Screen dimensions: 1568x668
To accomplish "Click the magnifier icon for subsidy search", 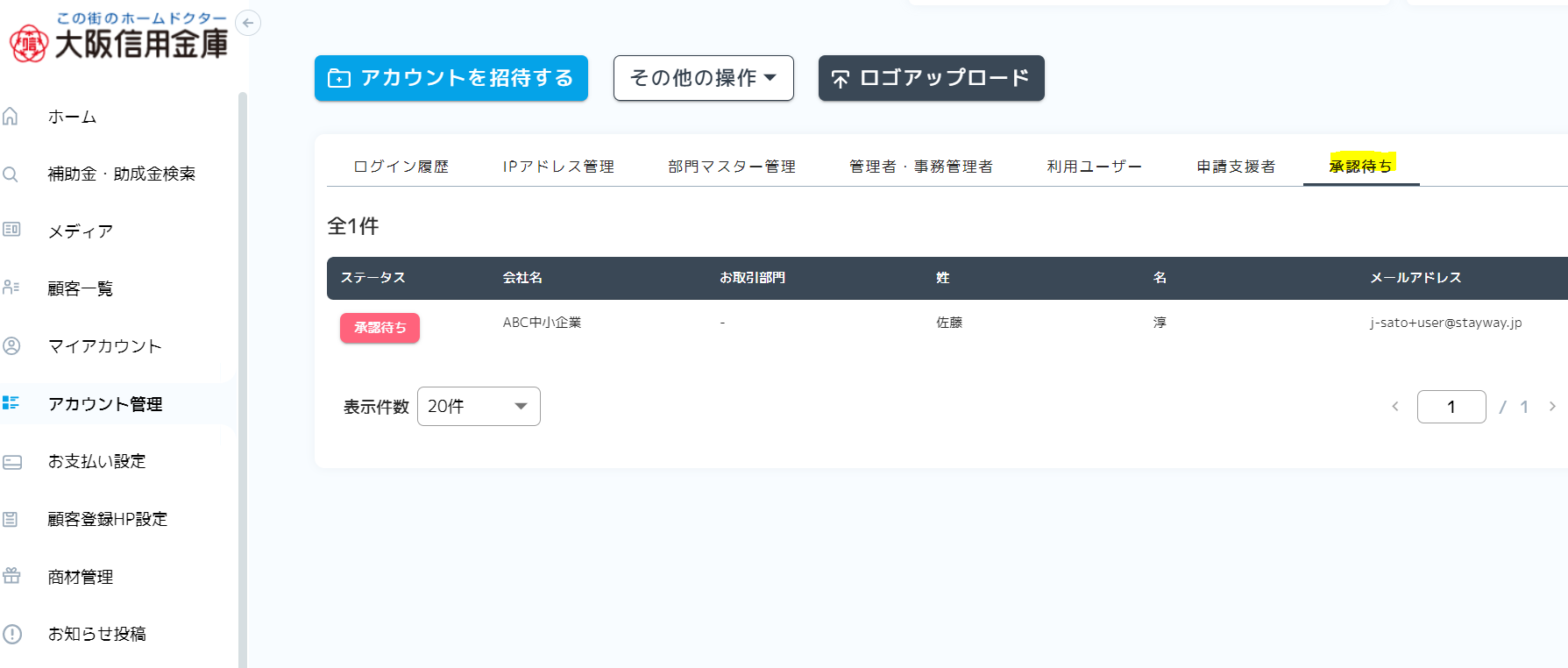I will (x=11, y=174).
